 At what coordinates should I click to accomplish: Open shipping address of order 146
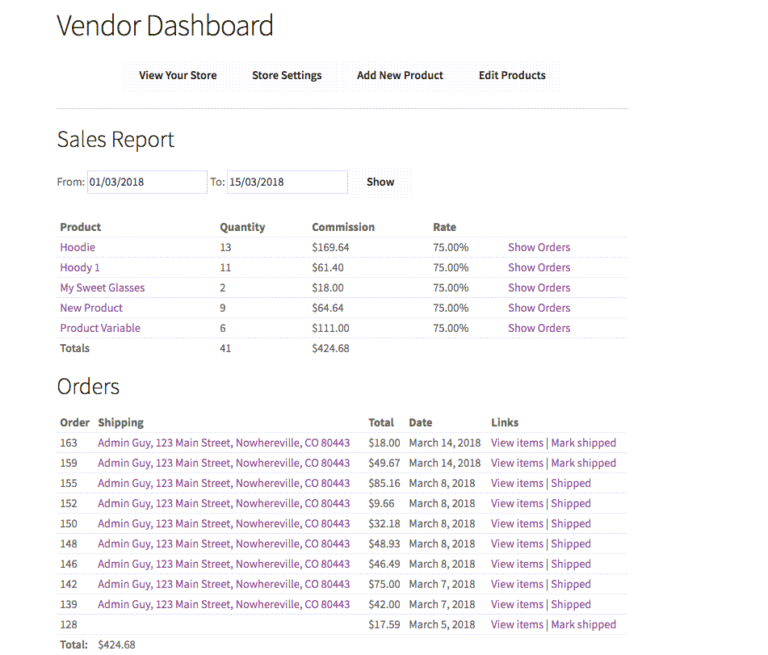[x=224, y=564]
